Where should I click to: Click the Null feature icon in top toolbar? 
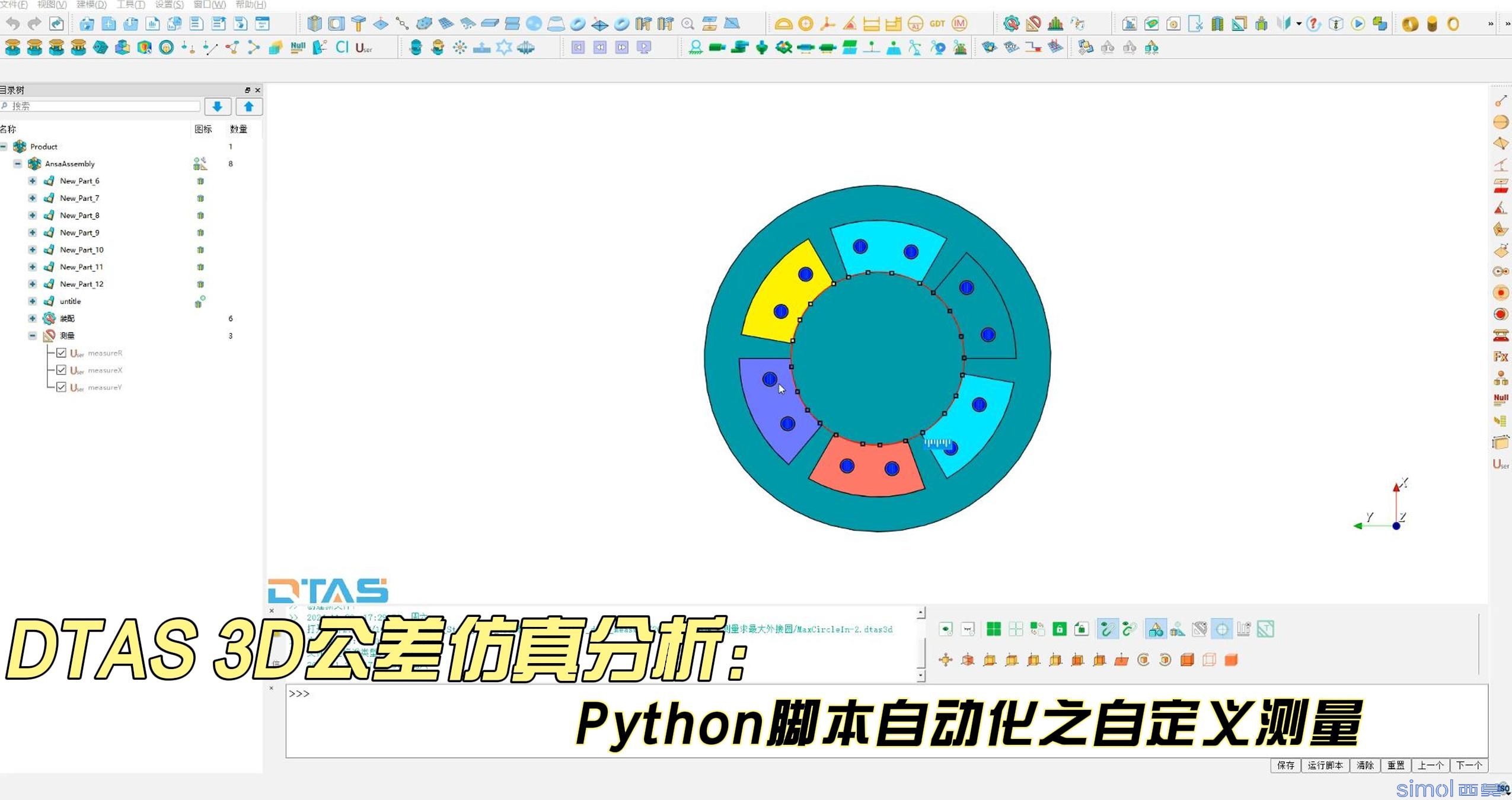298,47
